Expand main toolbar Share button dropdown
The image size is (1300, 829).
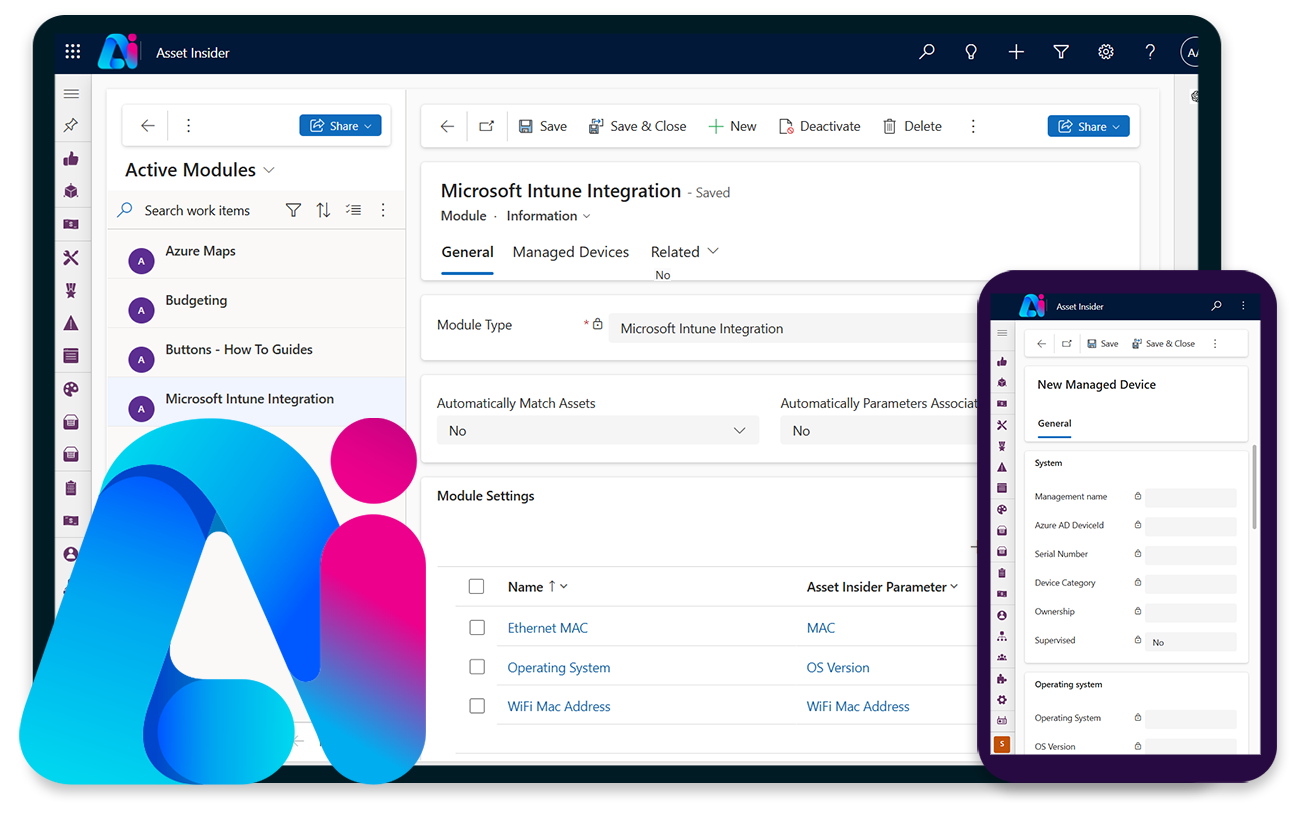tap(1117, 126)
